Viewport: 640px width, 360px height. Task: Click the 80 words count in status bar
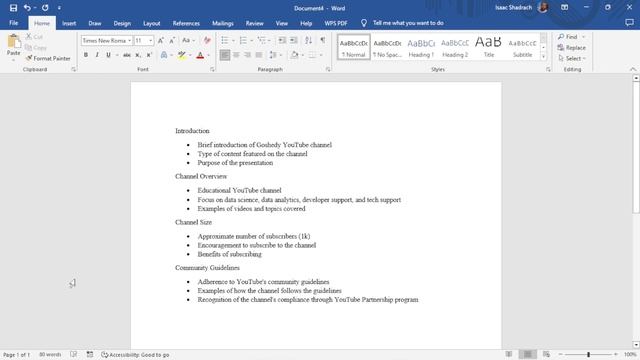point(50,355)
